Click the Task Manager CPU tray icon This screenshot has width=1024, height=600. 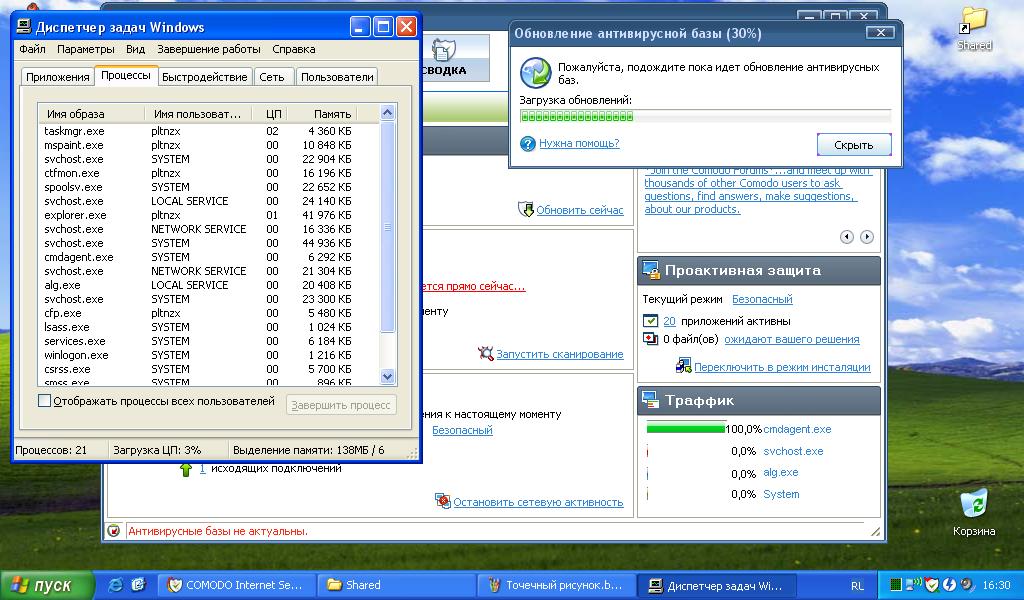tap(896, 585)
